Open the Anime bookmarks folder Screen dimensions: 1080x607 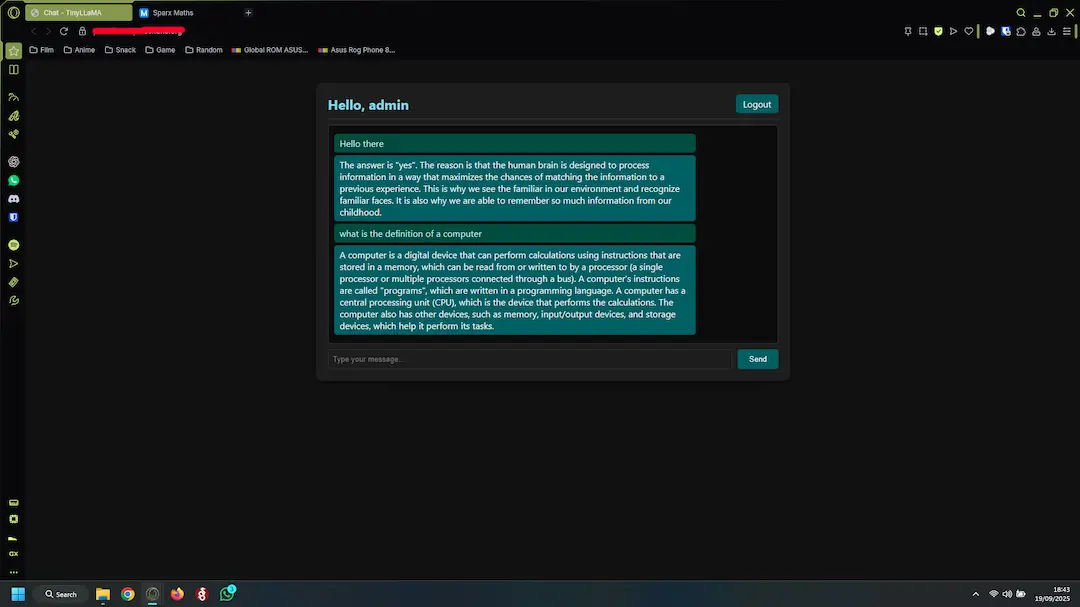pos(79,49)
